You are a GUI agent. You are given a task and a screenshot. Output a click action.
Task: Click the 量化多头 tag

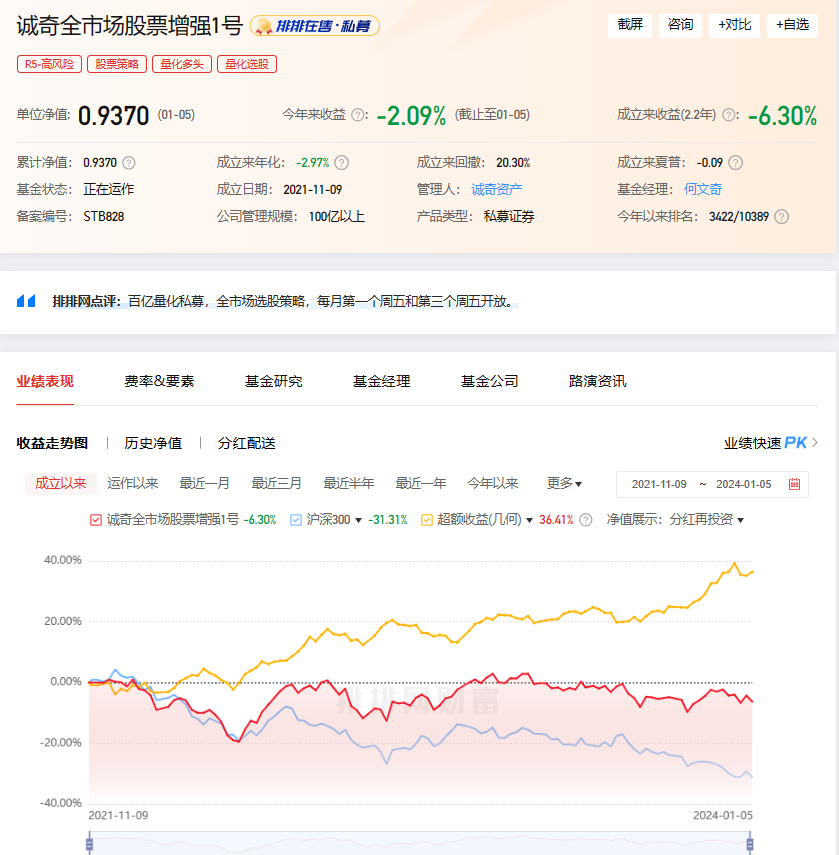182,64
